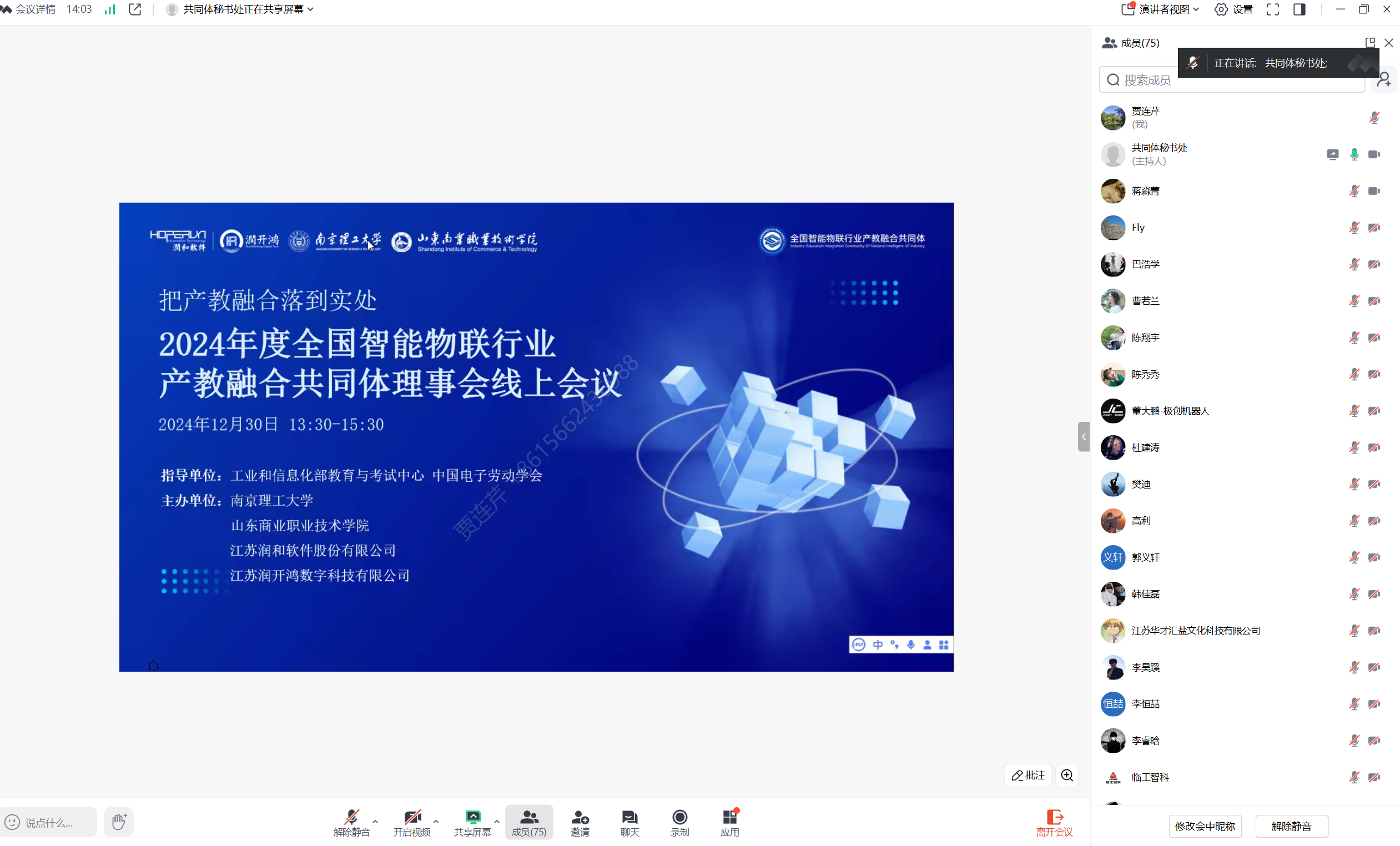Click the invite member icon beside search
The width and height of the screenshot is (1400, 846).
tap(1384, 79)
